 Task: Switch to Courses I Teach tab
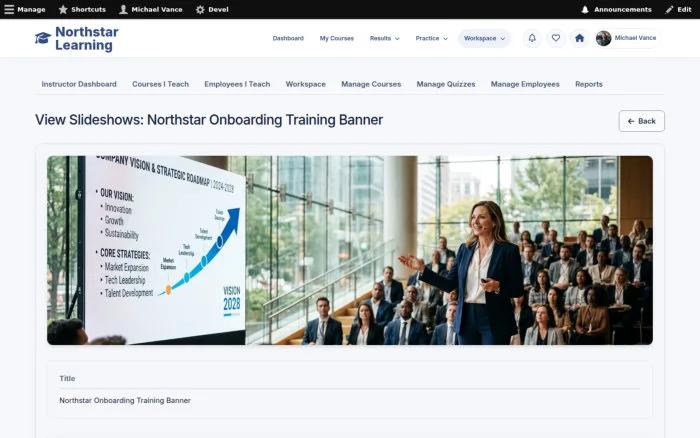point(160,84)
